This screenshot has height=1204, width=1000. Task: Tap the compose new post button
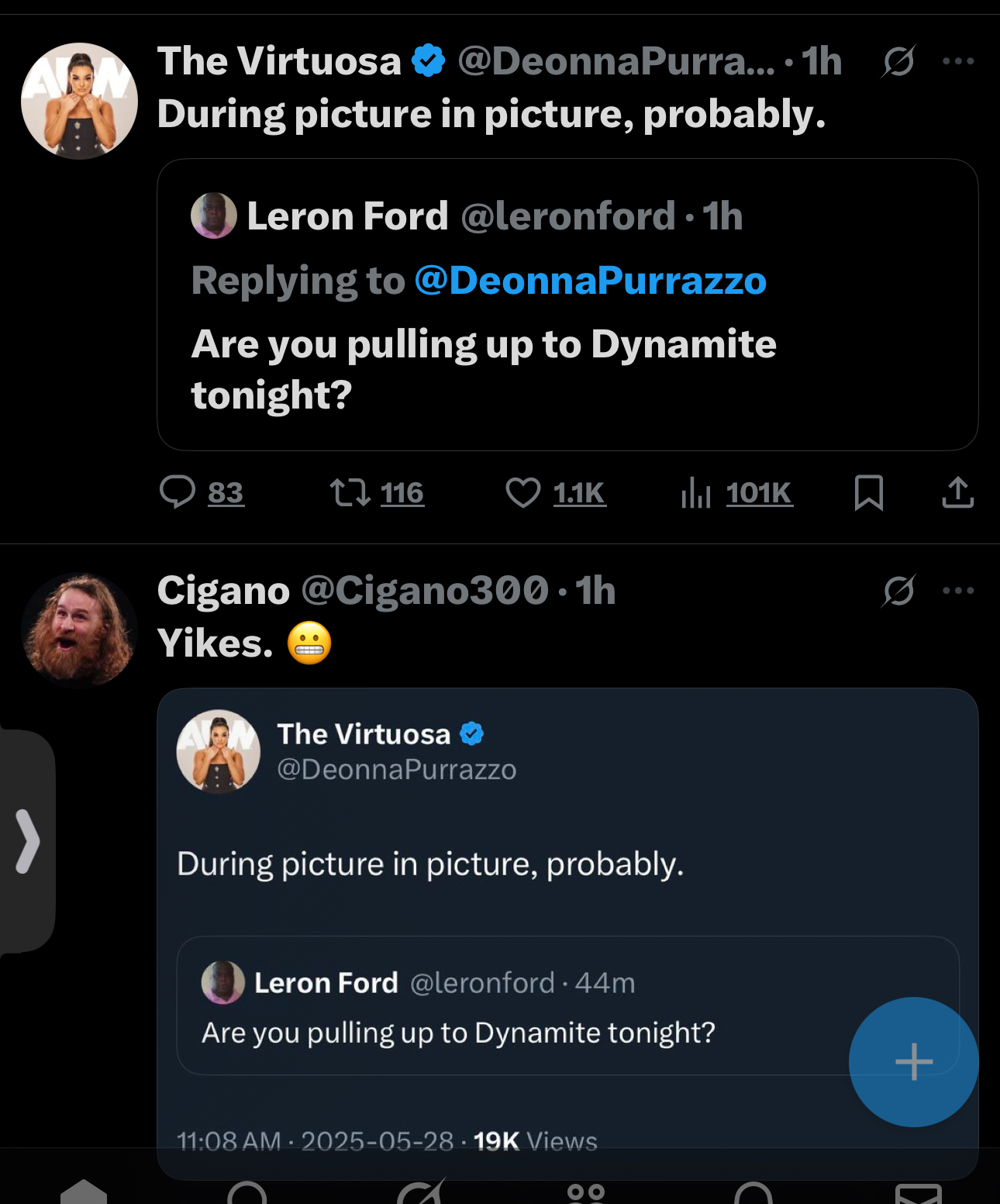[913, 1061]
